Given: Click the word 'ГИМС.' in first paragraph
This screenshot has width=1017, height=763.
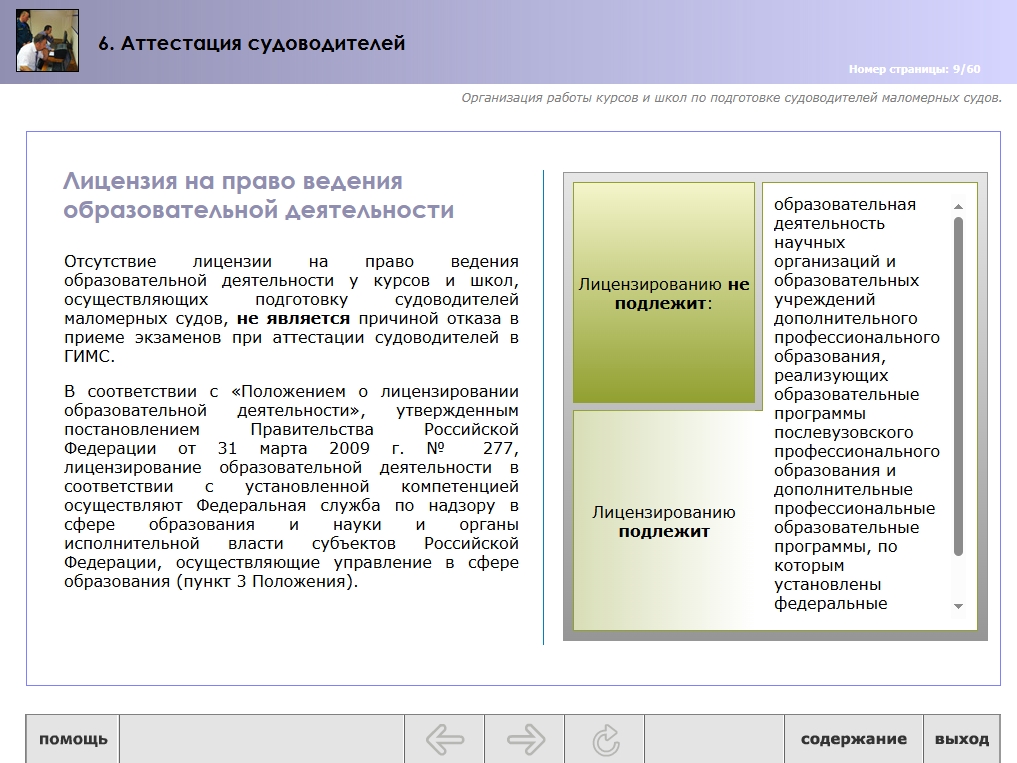Looking at the screenshot, I should (90, 356).
